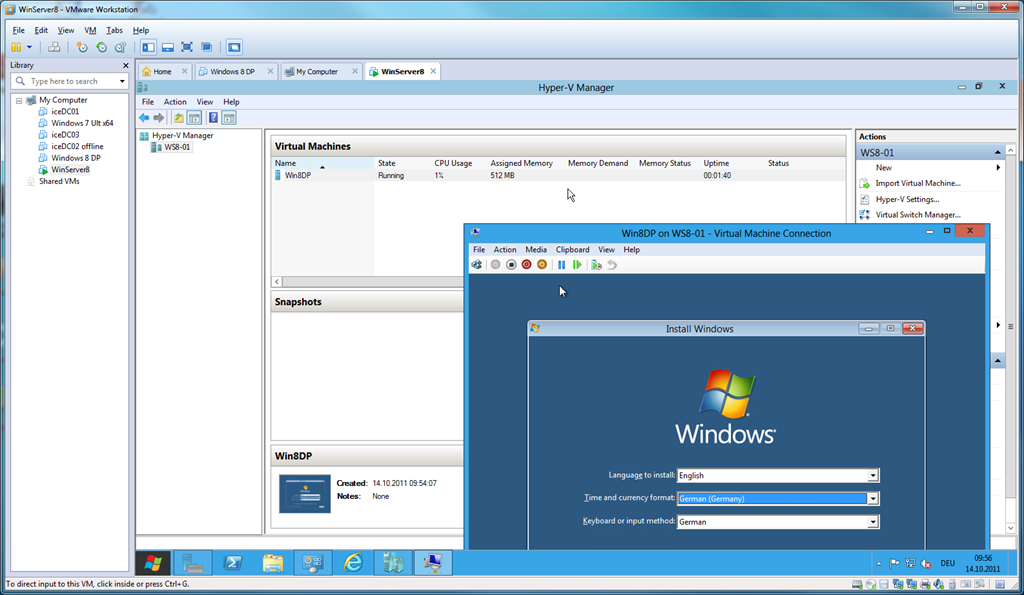The width and height of the screenshot is (1024, 595).
Task: Open VMware File menu
Action: [18, 30]
